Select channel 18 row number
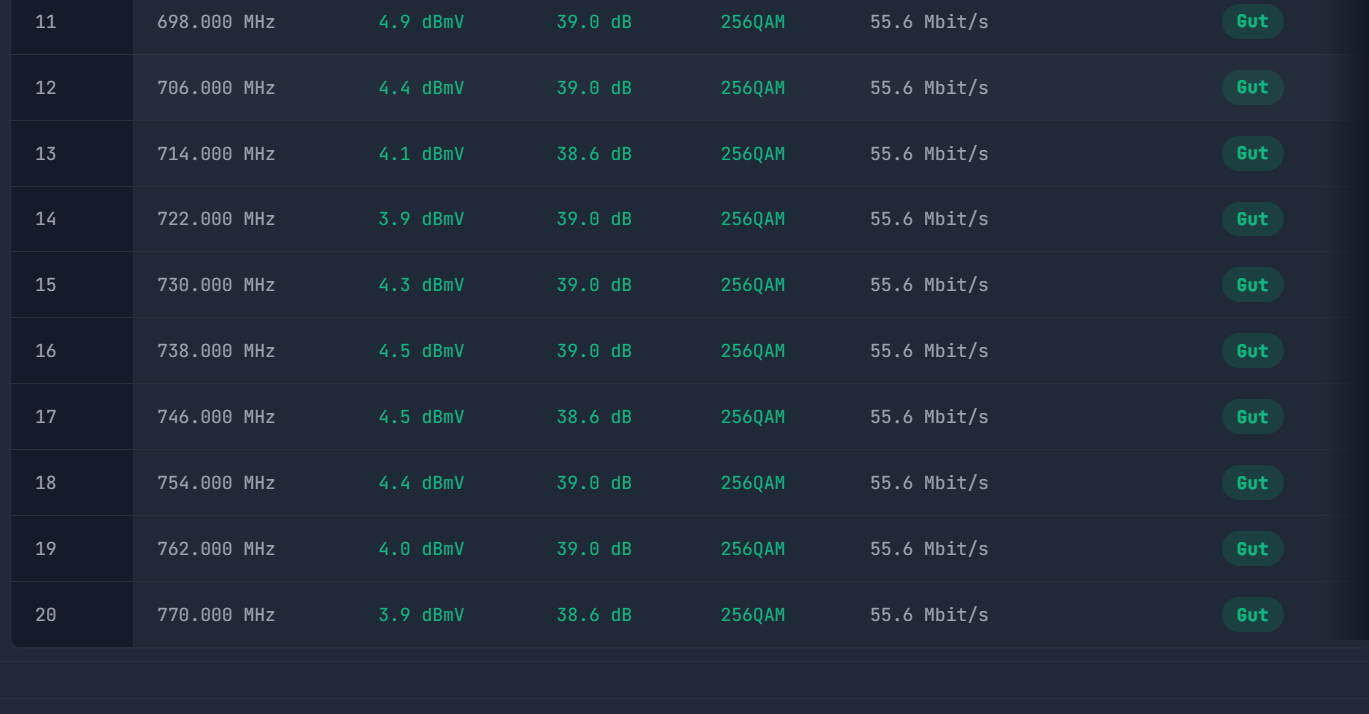Viewport: 1369px width, 714px height. pyautogui.click(x=46, y=483)
